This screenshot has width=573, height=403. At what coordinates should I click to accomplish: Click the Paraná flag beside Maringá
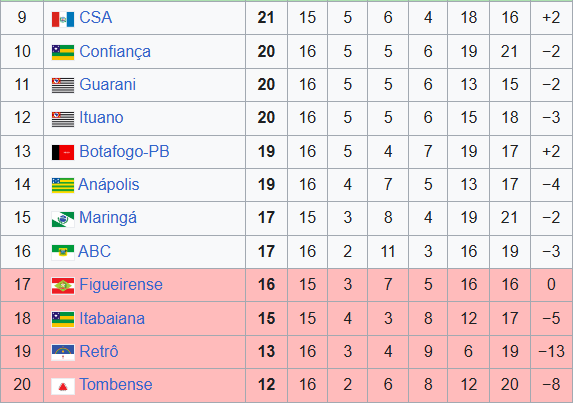coord(63,219)
